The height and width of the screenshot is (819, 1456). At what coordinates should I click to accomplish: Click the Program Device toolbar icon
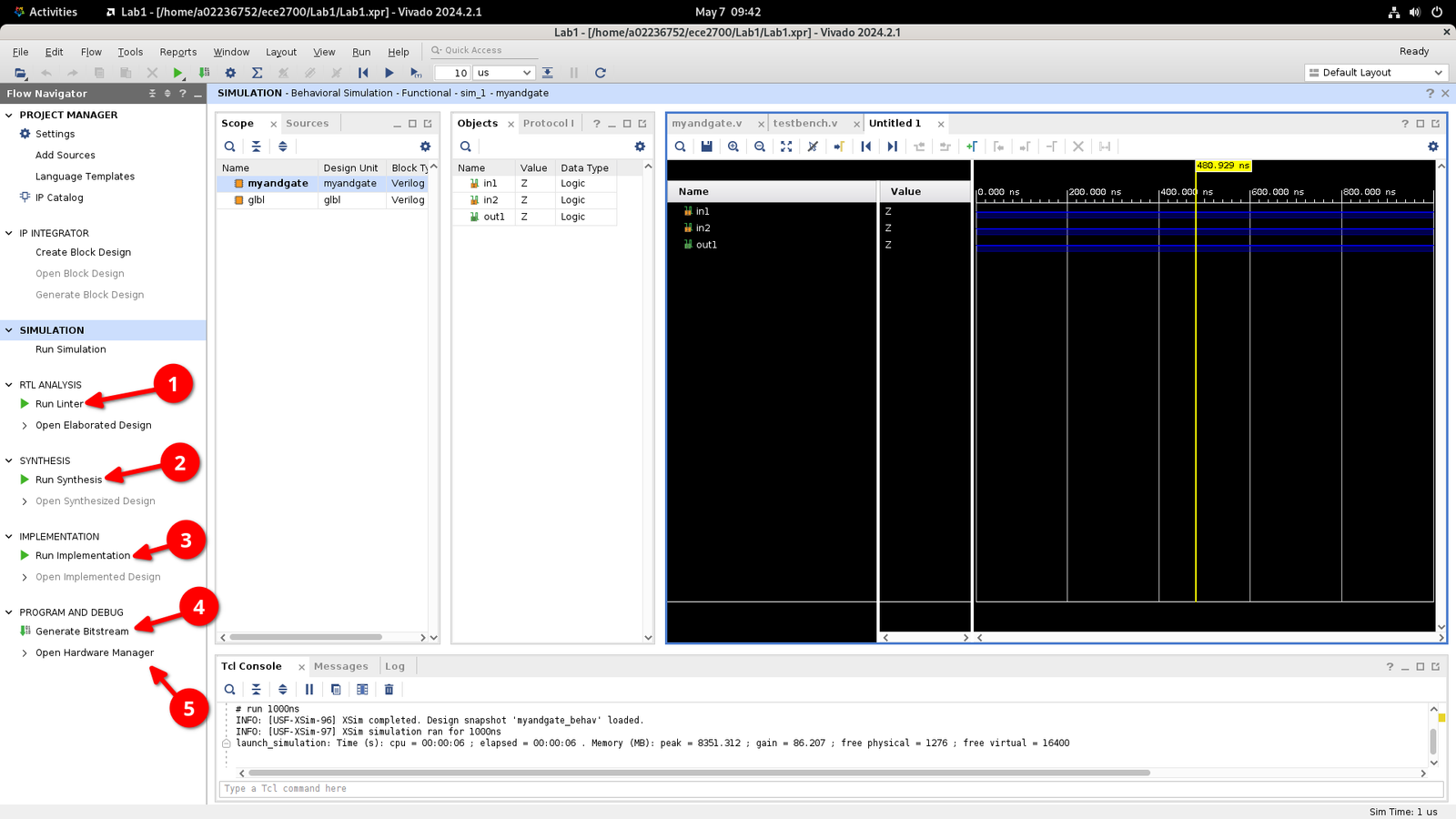pos(205,73)
